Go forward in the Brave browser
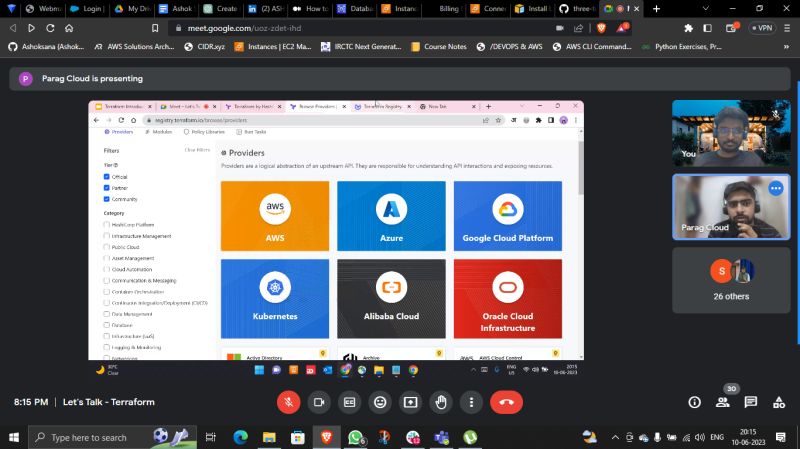This screenshot has height=449, width=800. 31,28
